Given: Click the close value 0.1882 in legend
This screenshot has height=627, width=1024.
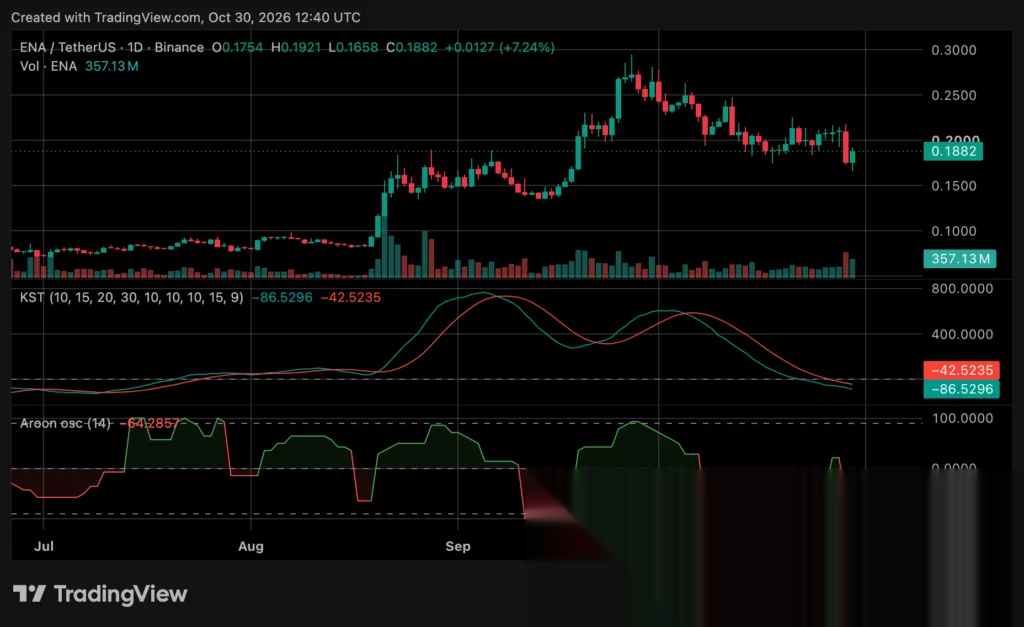Looking at the screenshot, I should 416,48.
